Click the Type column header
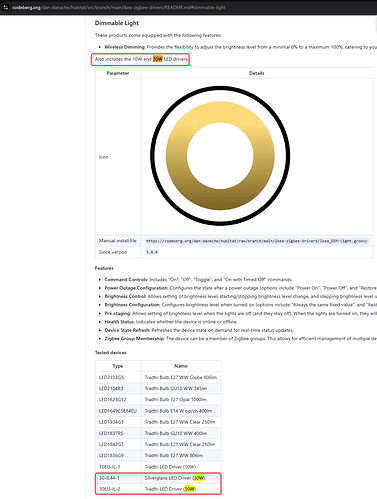377x499 pixels. click(118, 366)
